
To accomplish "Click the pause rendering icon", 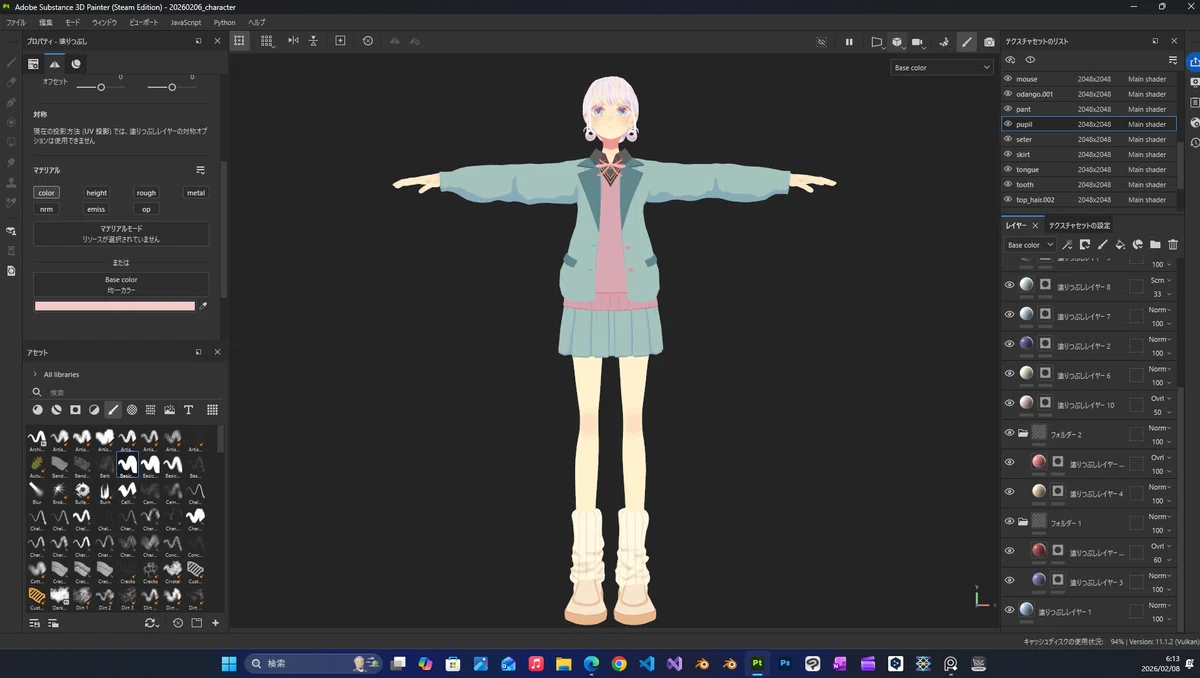I will point(849,42).
